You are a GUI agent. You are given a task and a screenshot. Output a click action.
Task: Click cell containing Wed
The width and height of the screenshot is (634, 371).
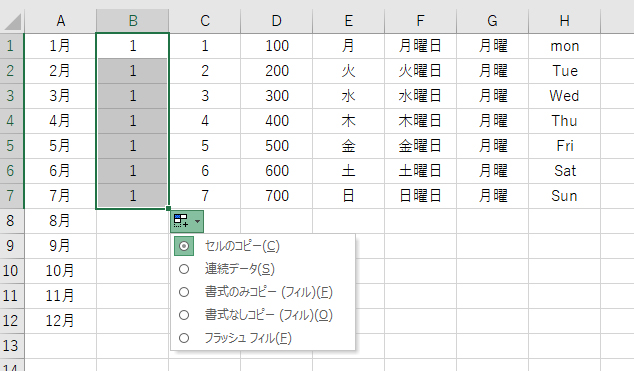[564, 96]
